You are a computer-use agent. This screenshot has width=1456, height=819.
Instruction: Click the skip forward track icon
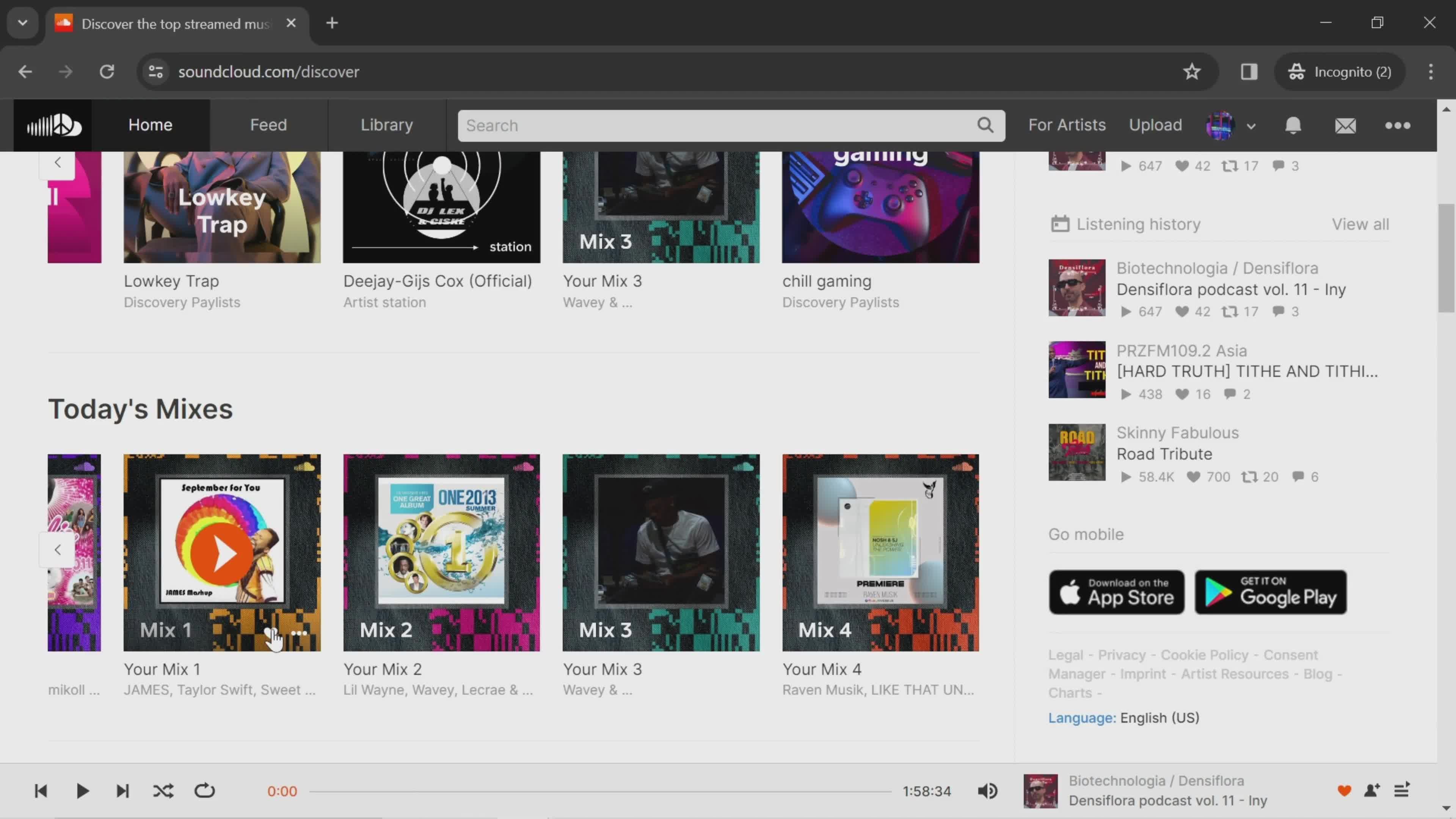tap(123, 790)
